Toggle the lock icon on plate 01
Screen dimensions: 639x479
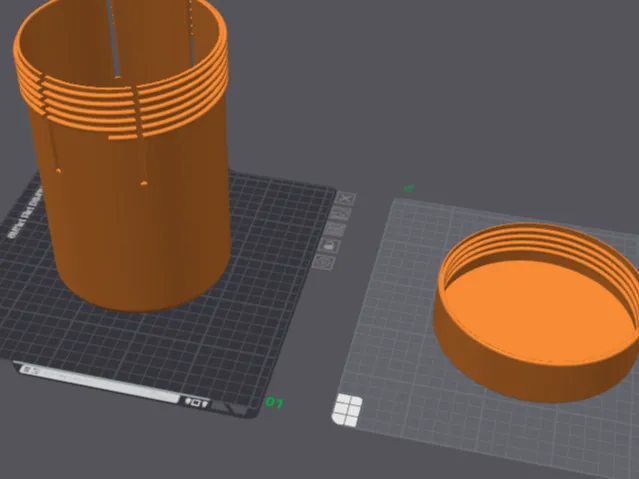click(330, 245)
